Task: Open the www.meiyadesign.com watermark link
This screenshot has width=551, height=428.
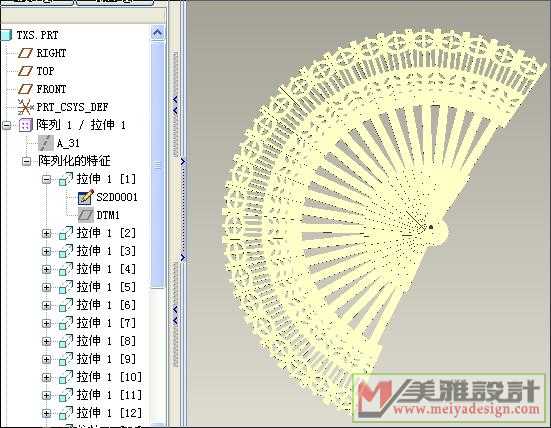Action: (x=466, y=409)
